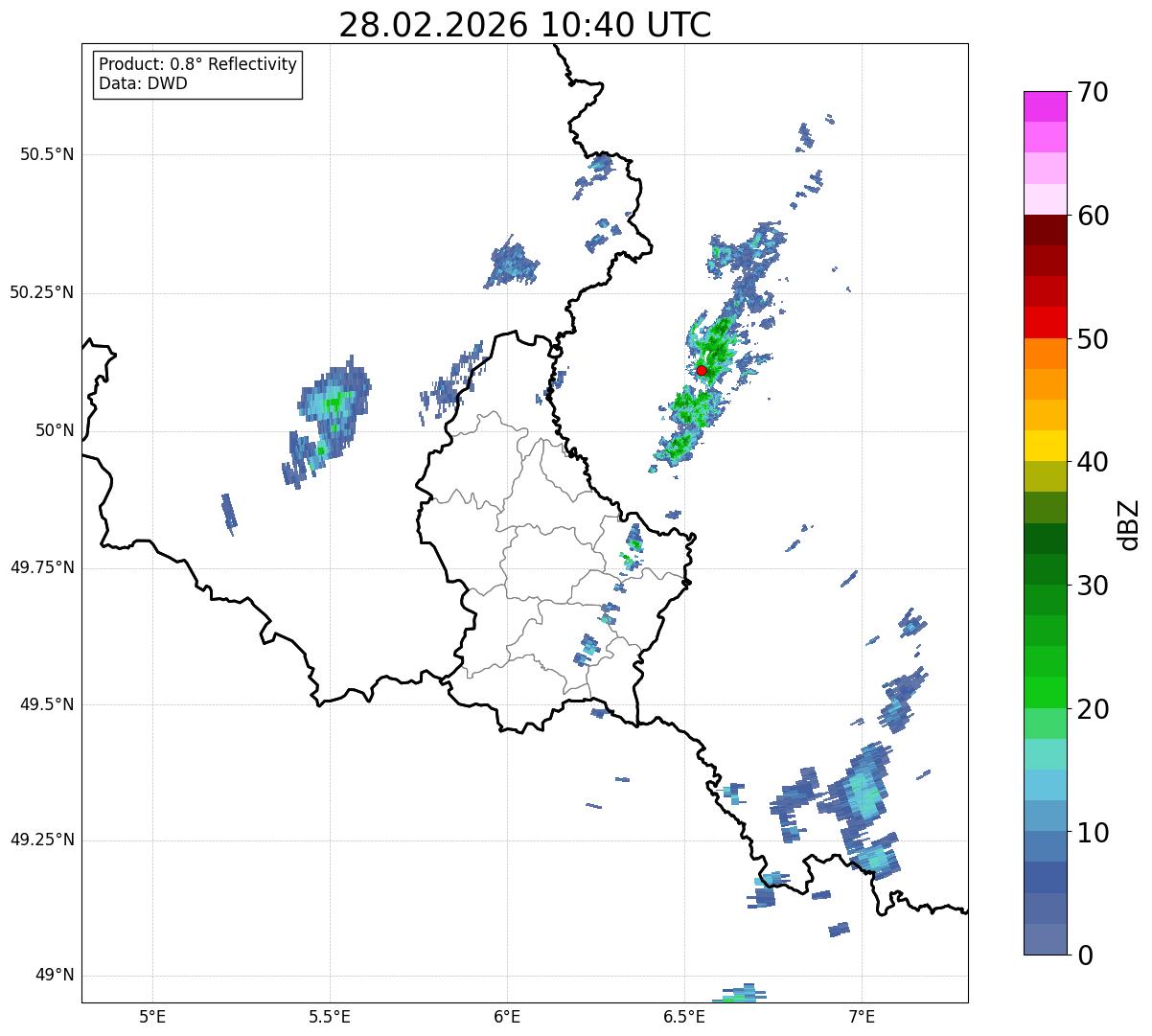
Task: Click the 49.25°N latitude label
Action: (42, 840)
